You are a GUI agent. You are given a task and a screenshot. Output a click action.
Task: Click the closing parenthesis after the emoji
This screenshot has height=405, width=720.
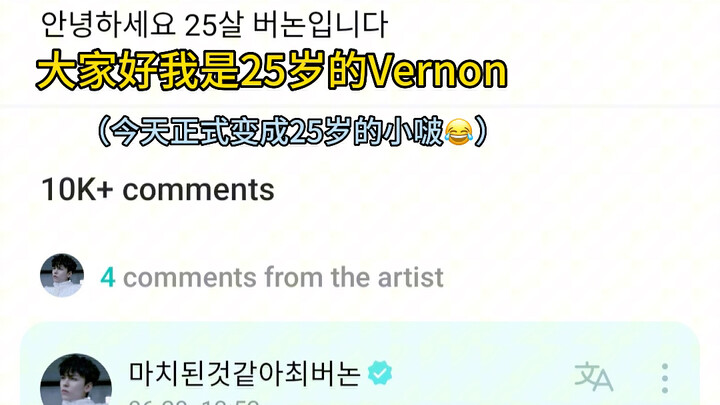pos(481,132)
